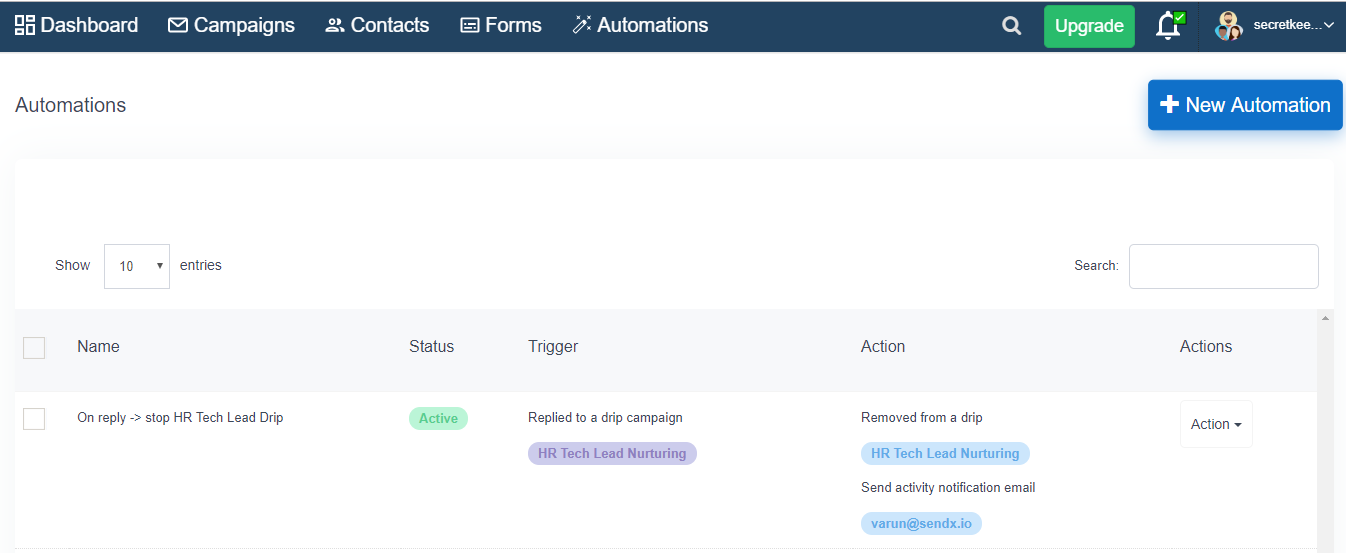This screenshot has width=1346, height=553.
Task: Open the show entries count dropdown
Action: pyautogui.click(x=137, y=266)
